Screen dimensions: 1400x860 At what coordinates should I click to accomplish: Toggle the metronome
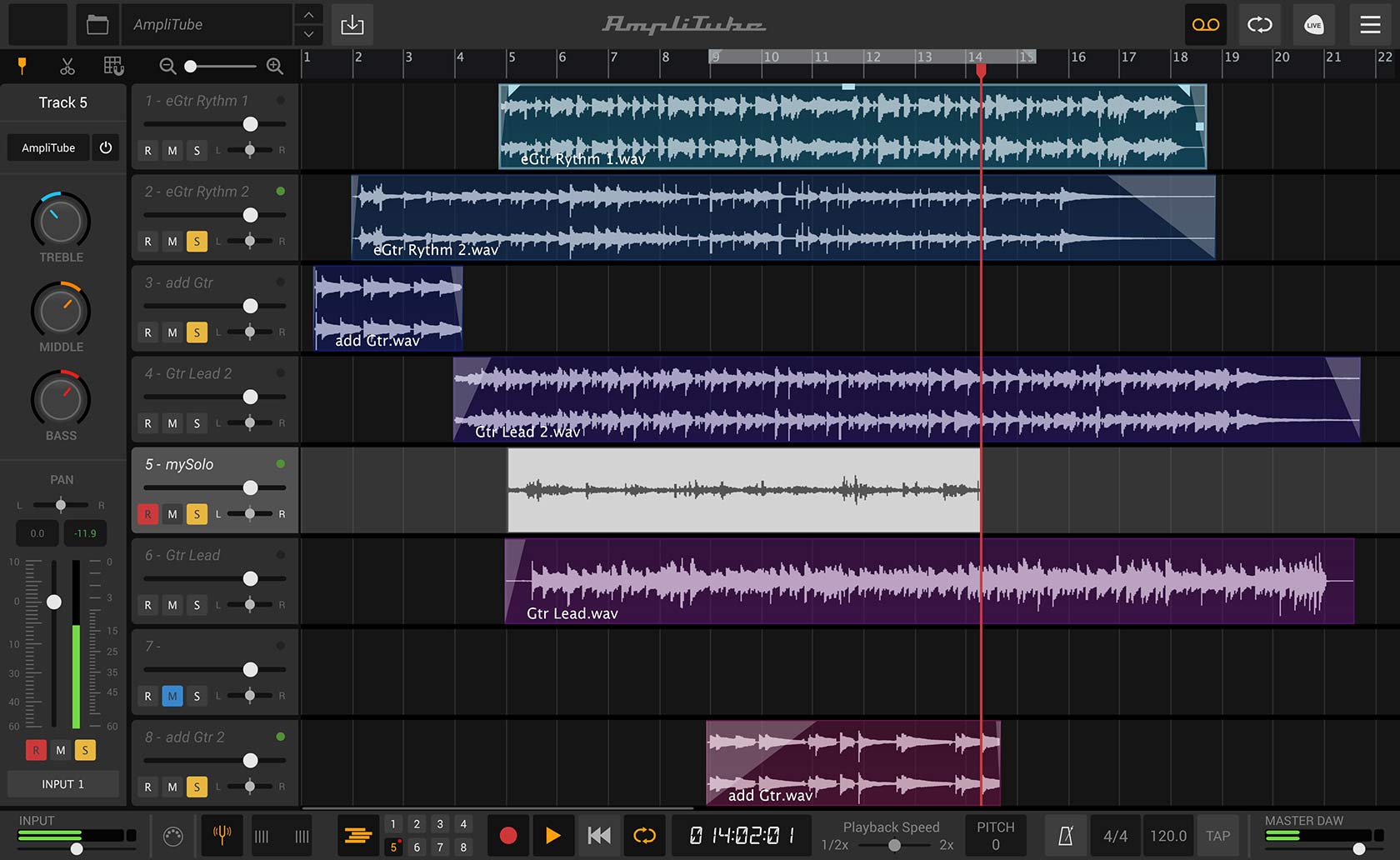point(1065,836)
